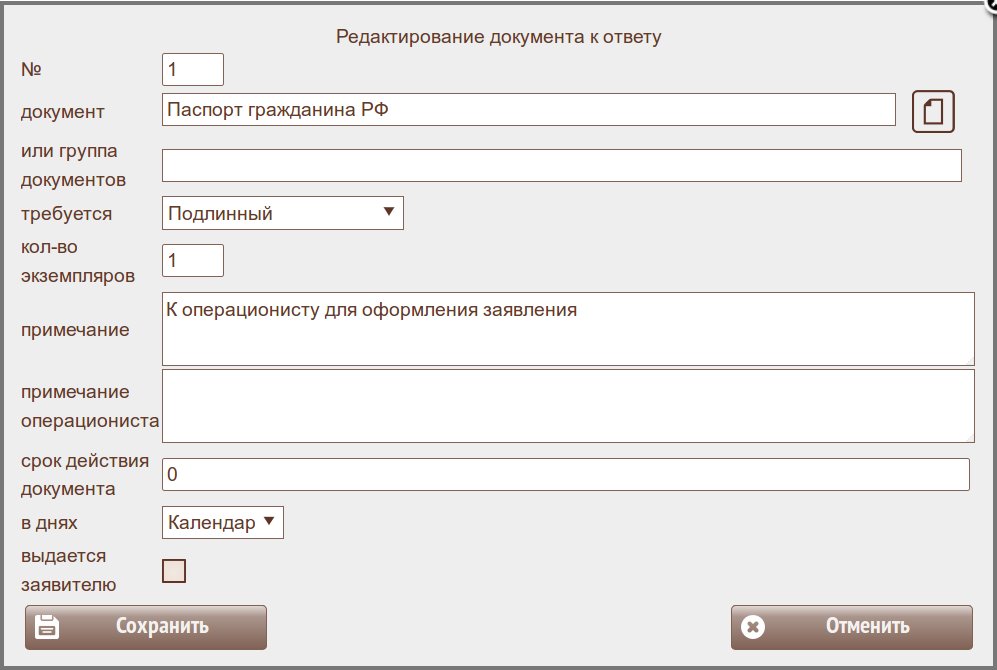Viewport: 997px width, 670px height.
Task: Click the circled X icon on Отменить
Action: (x=753, y=627)
